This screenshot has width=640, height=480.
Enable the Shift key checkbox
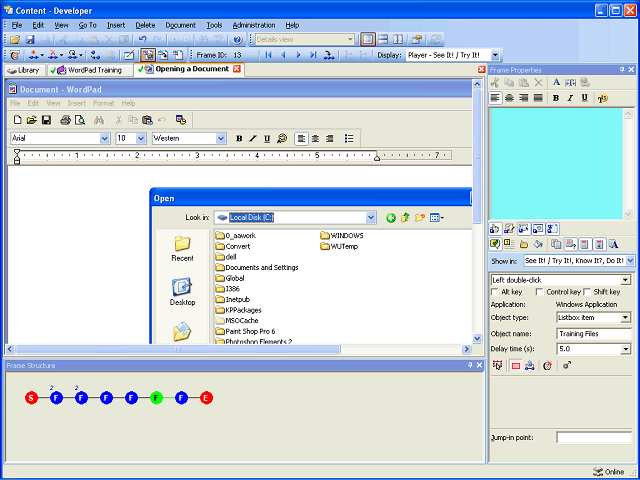[587, 292]
